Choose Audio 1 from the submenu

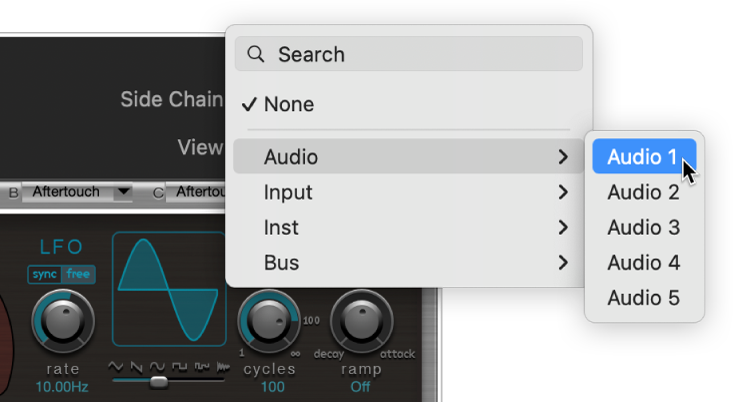click(x=643, y=157)
